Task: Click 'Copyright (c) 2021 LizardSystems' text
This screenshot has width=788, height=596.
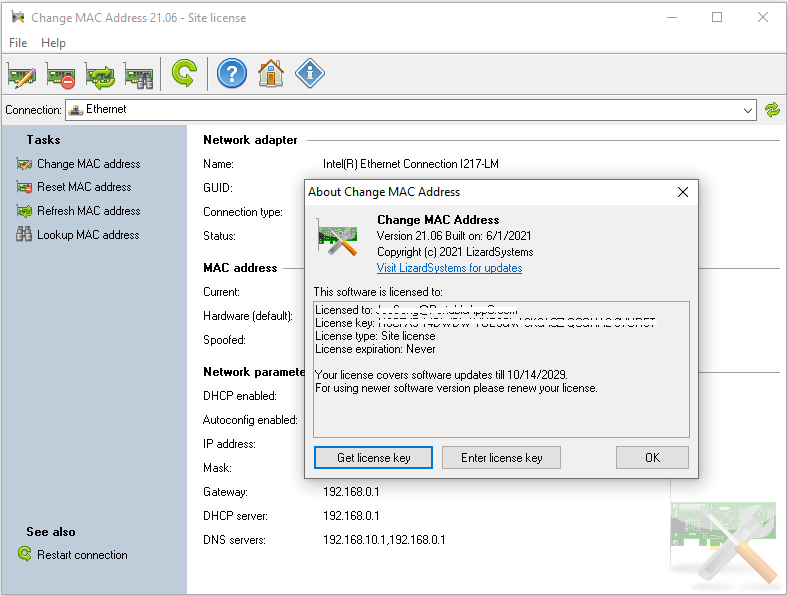Action: (x=455, y=252)
